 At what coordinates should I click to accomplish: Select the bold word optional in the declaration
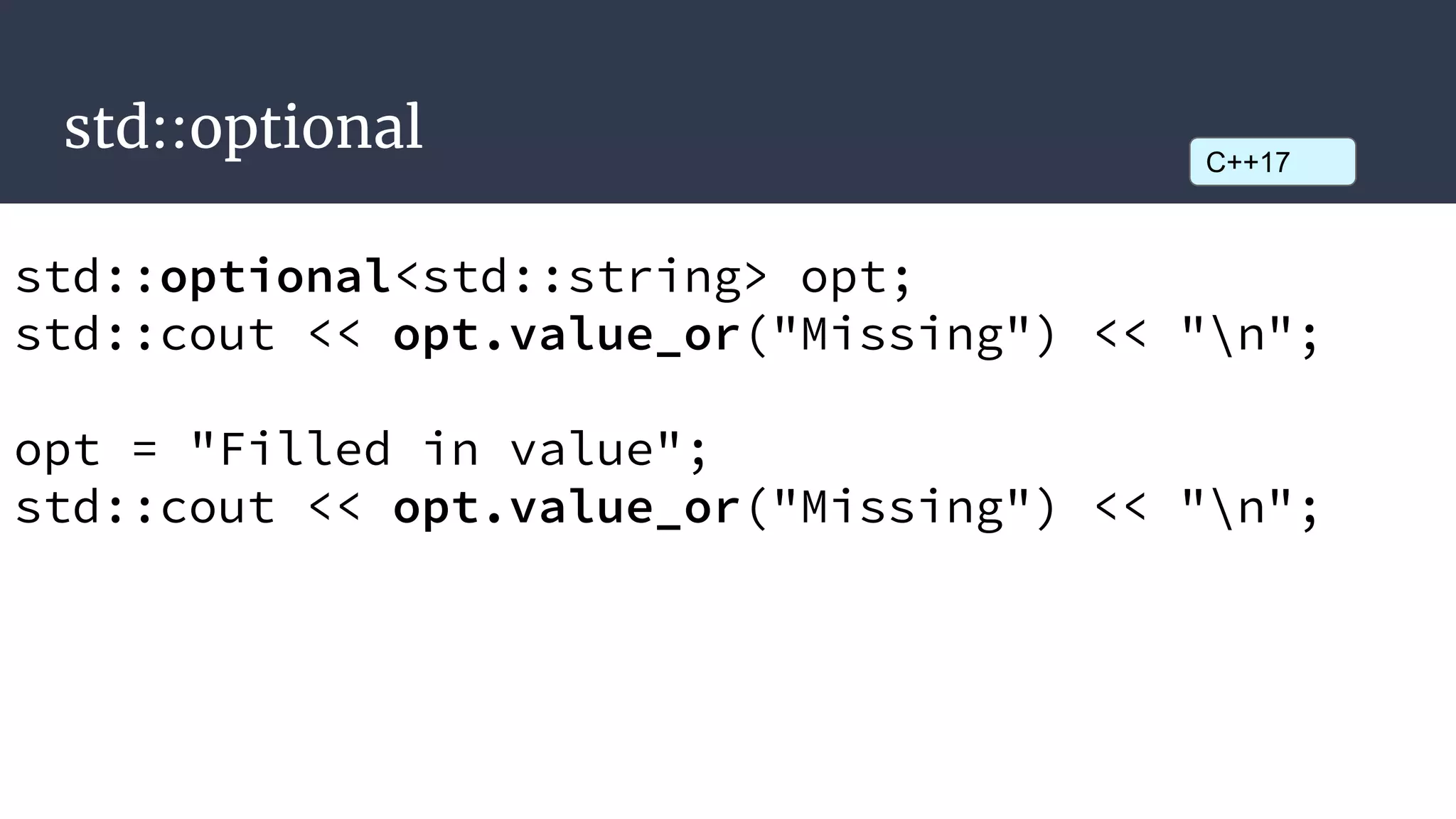tap(275, 277)
